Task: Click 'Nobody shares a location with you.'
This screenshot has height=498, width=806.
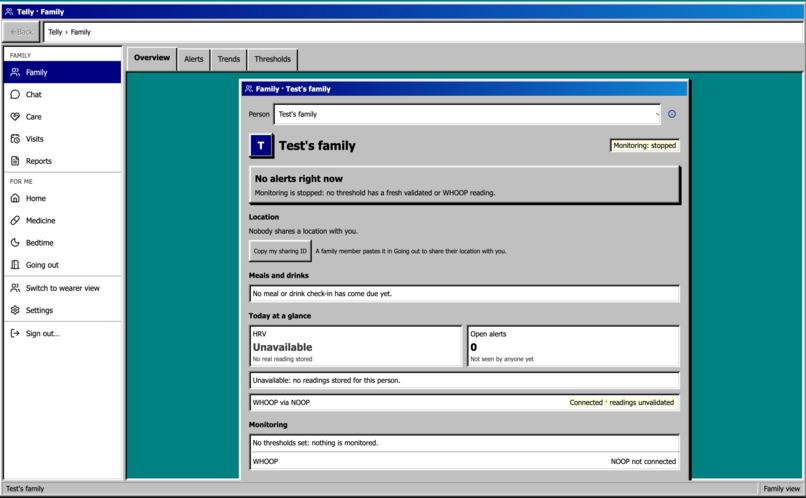Action: pos(303,231)
